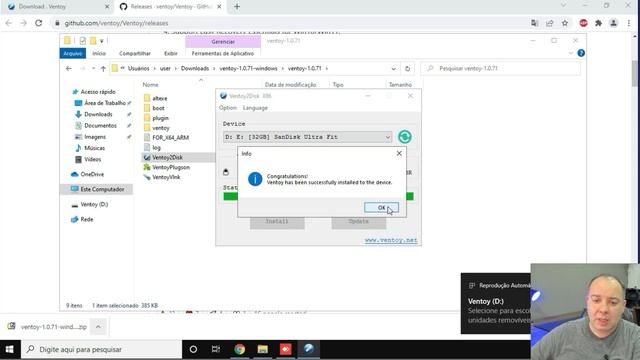Select the VentoyPlugson file
The width and height of the screenshot is (640, 360).
(x=171, y=167)
